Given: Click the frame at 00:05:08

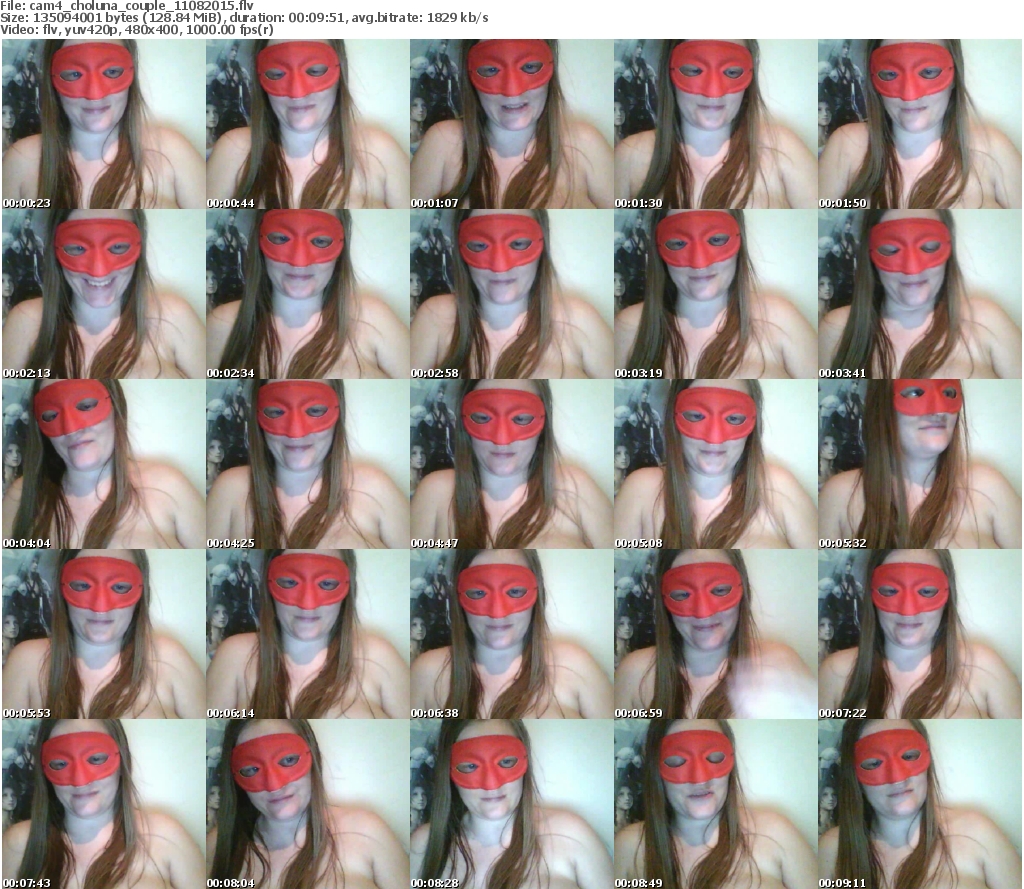Looking at the screenshot, I should (x=716, y=464).
